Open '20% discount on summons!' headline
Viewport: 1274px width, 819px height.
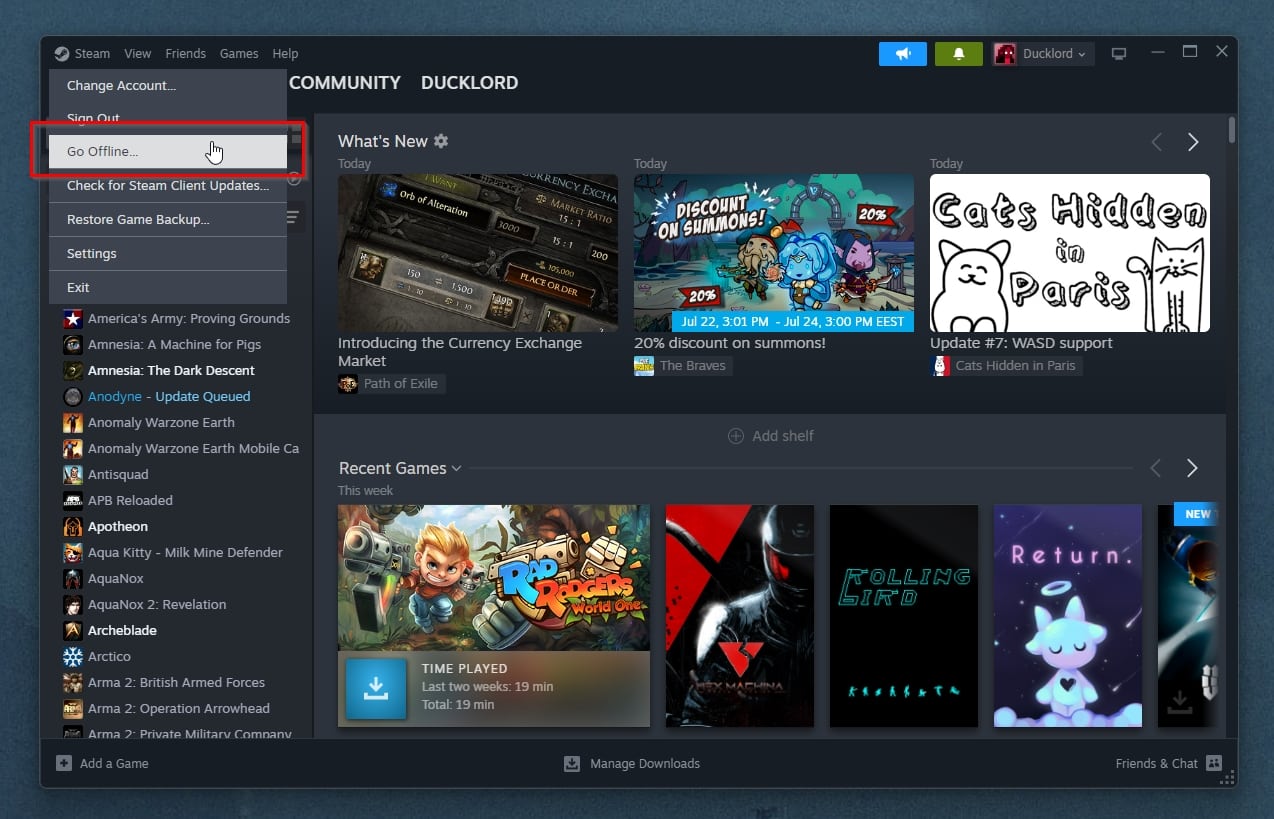tap(730, 343)
